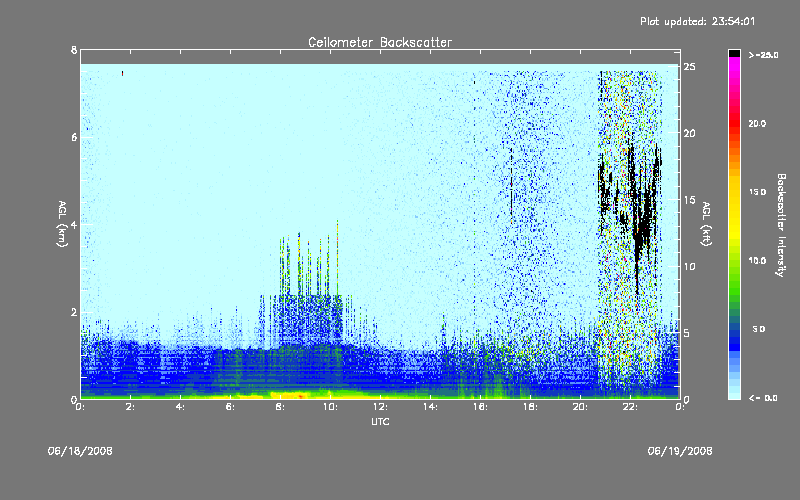This screenshot has height=500, width=800.
Task: Click the ">-25.0" colorbar maximum label
Action: coord(763,55)
